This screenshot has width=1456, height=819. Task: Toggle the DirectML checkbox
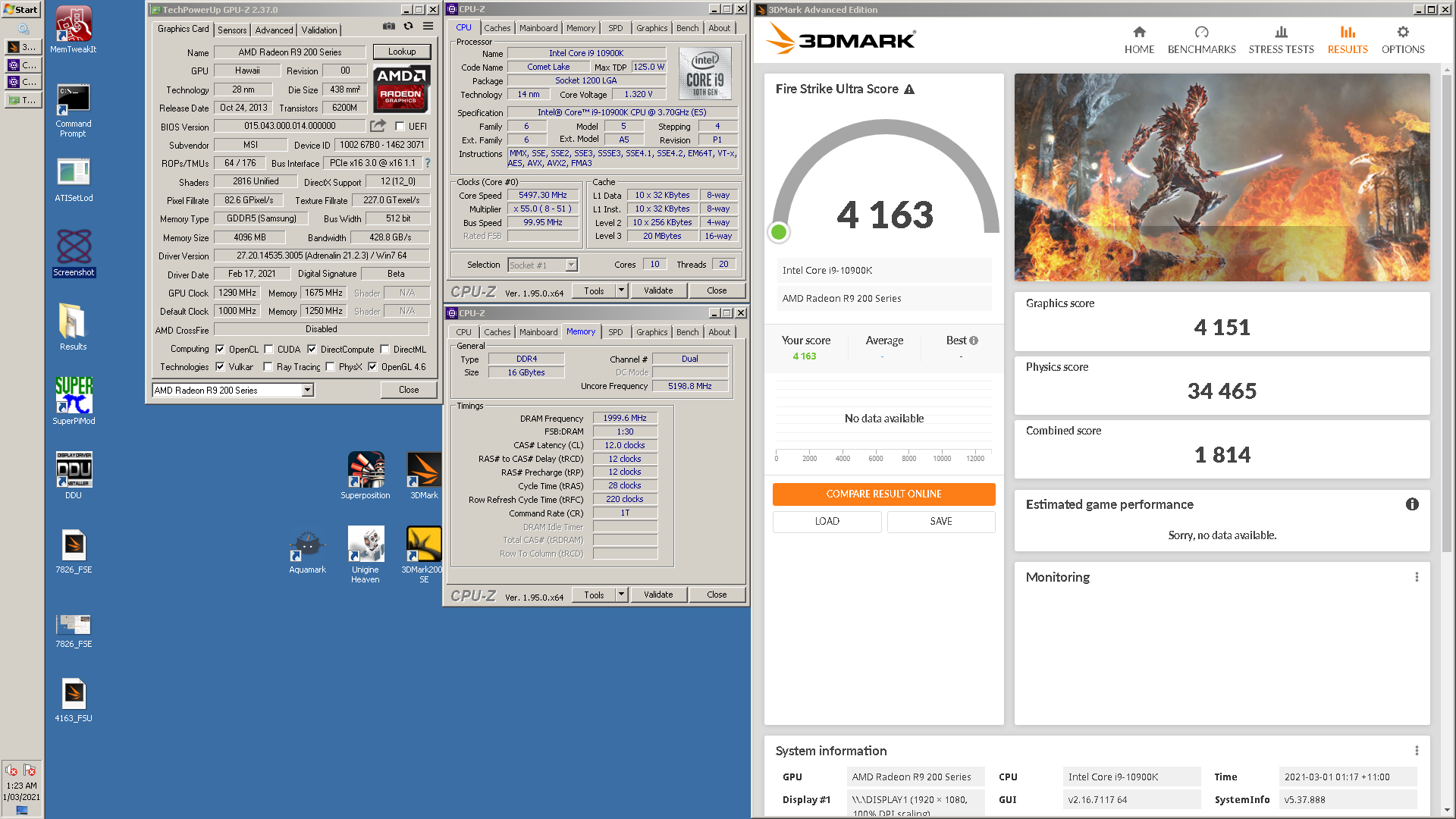(384, 350)
